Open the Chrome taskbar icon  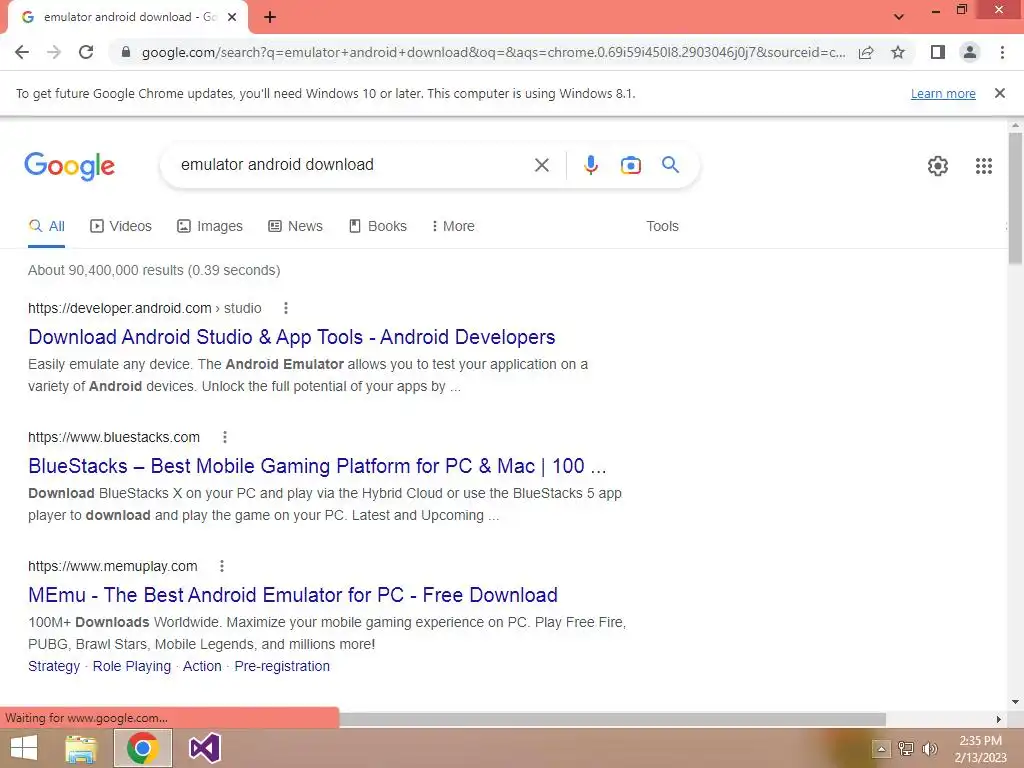pos(143,748)
